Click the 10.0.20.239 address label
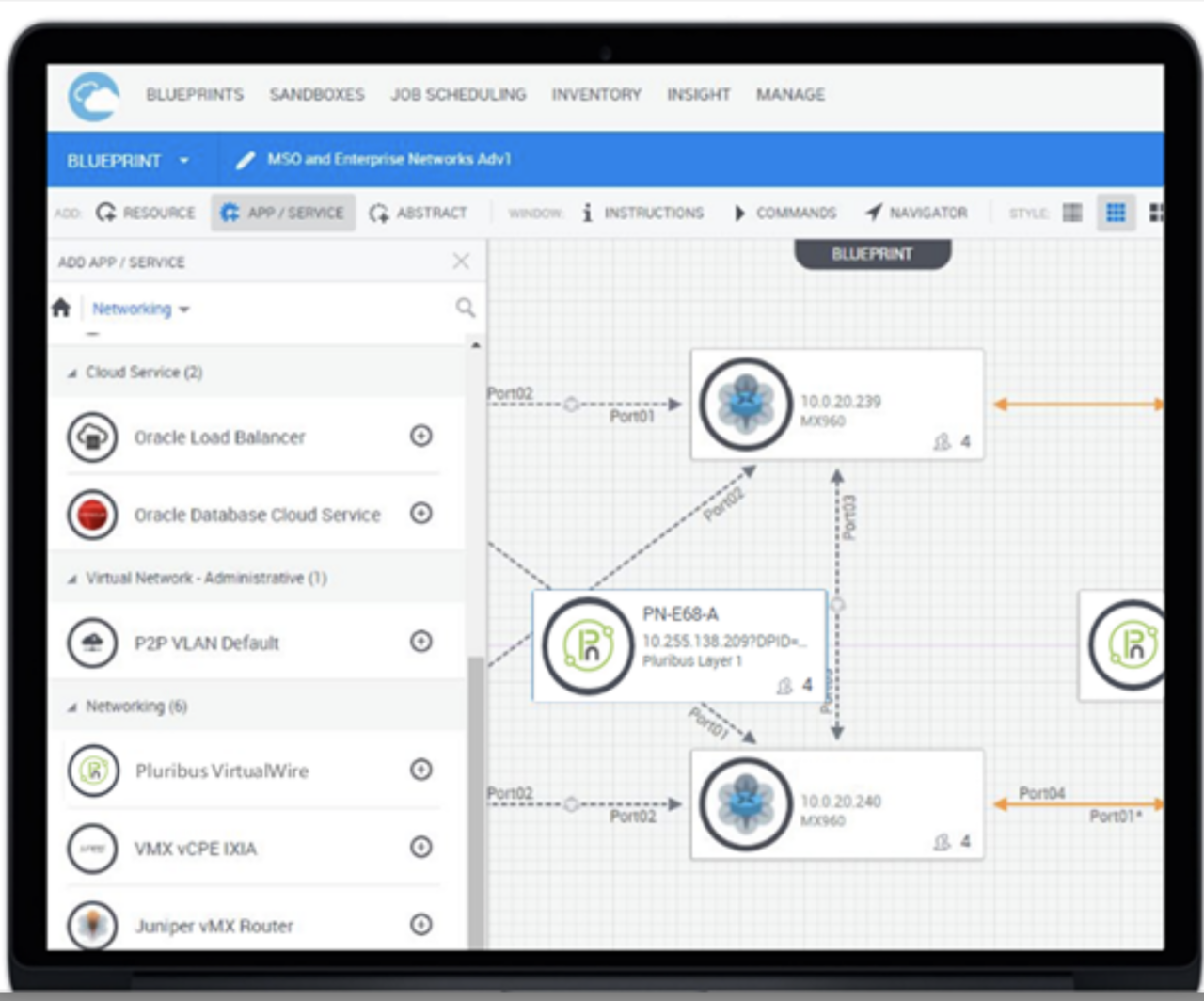This screenshot has width=1204, height=1001. point(841,402)
